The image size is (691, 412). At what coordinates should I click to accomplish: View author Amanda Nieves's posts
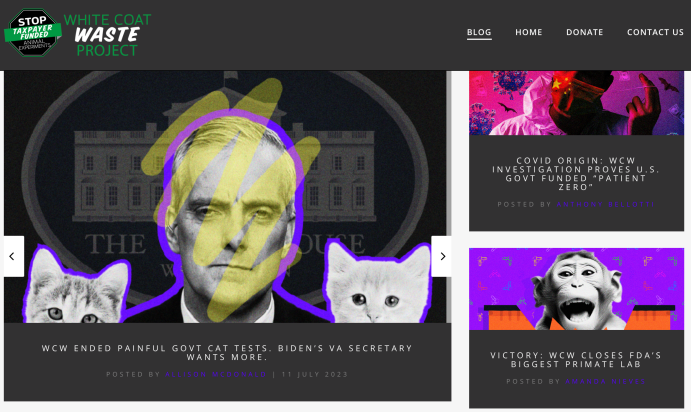[606, 382]
